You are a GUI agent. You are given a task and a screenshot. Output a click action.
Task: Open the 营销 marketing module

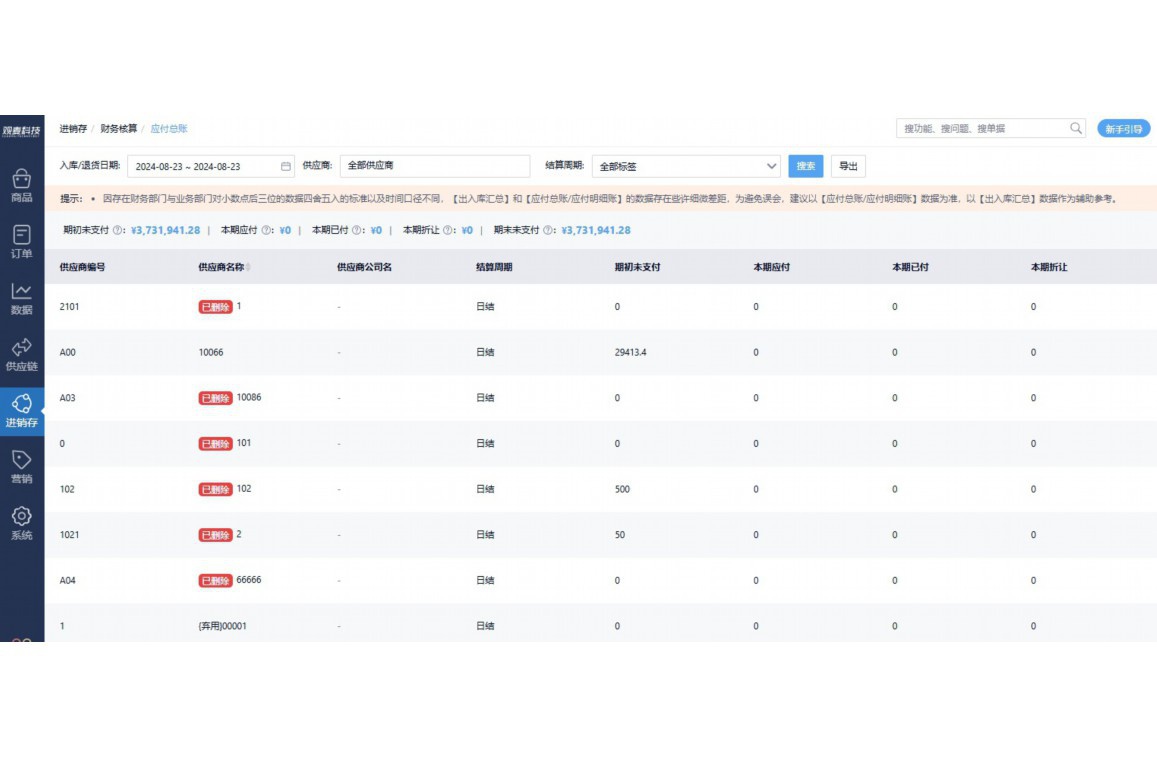(x=21, y=466)
